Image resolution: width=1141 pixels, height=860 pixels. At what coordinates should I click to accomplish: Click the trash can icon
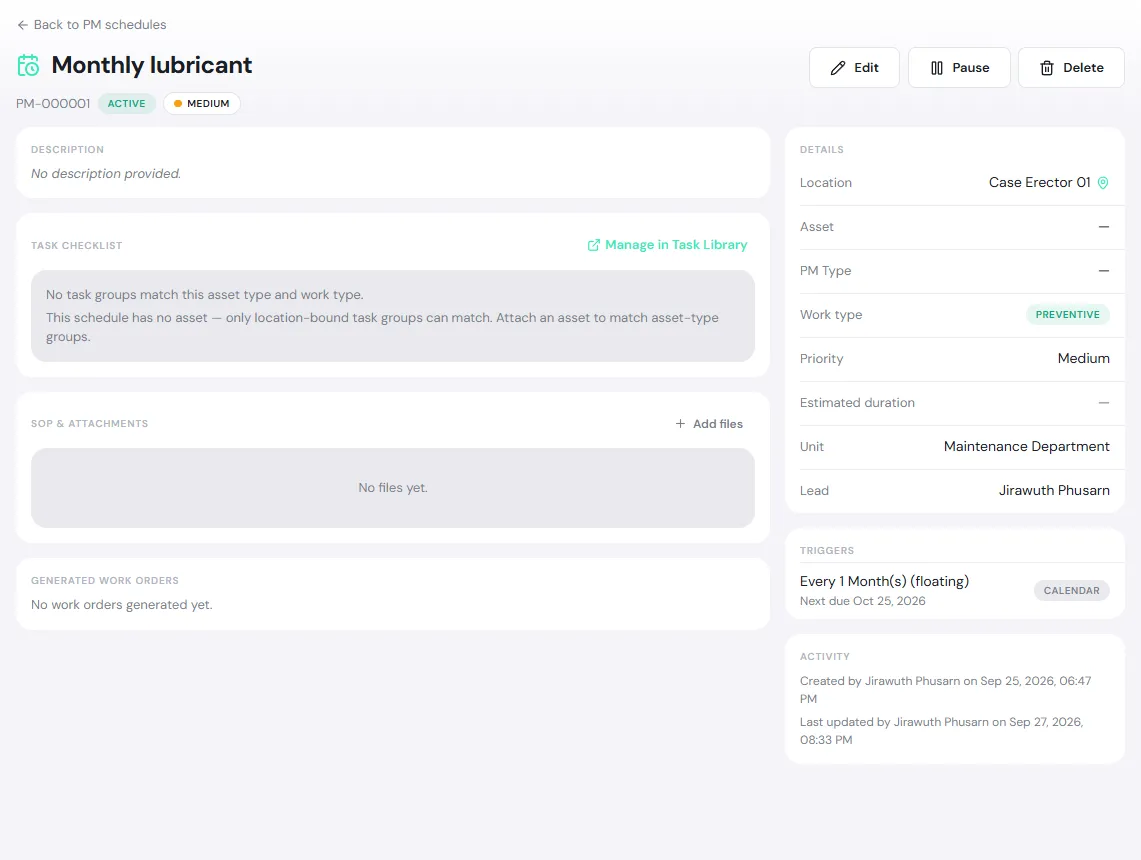[1047, 68]
